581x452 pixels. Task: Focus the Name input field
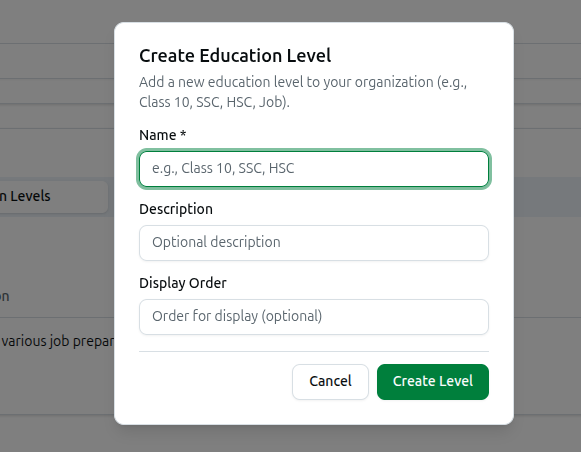pos(314,169)
